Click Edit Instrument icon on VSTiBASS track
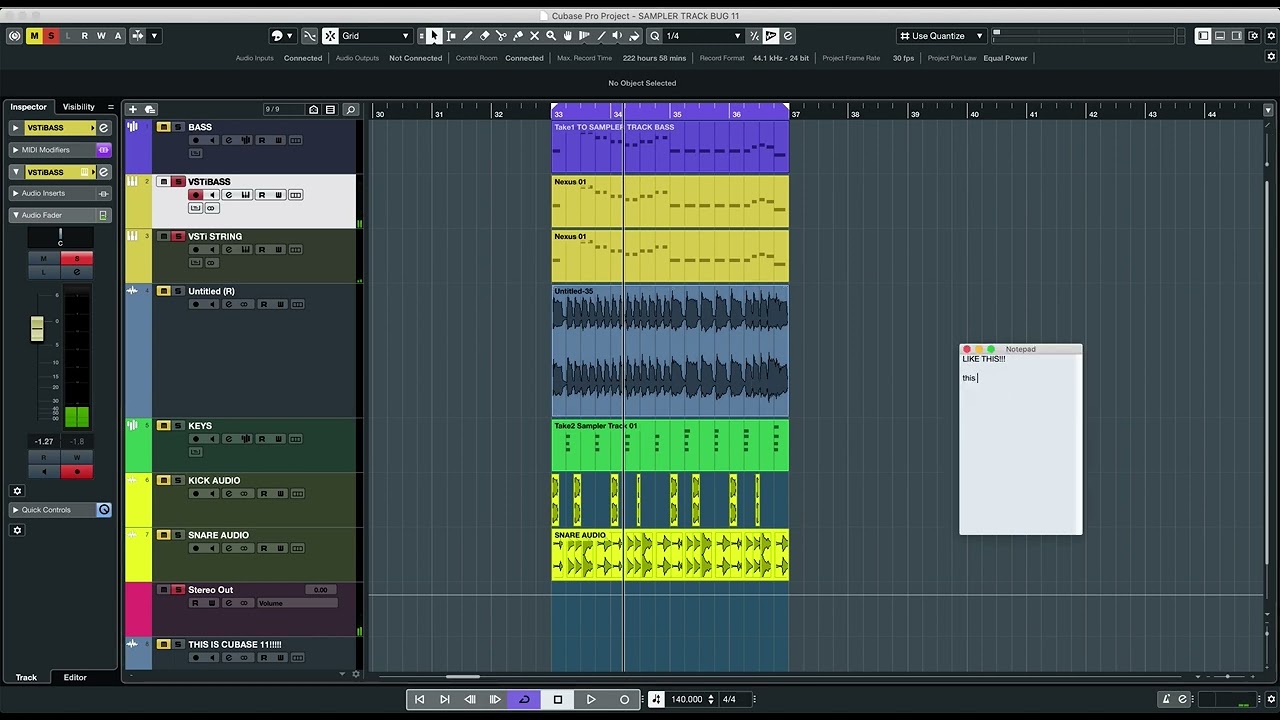Screen dimensions: 1280x720 pos(245,195)
